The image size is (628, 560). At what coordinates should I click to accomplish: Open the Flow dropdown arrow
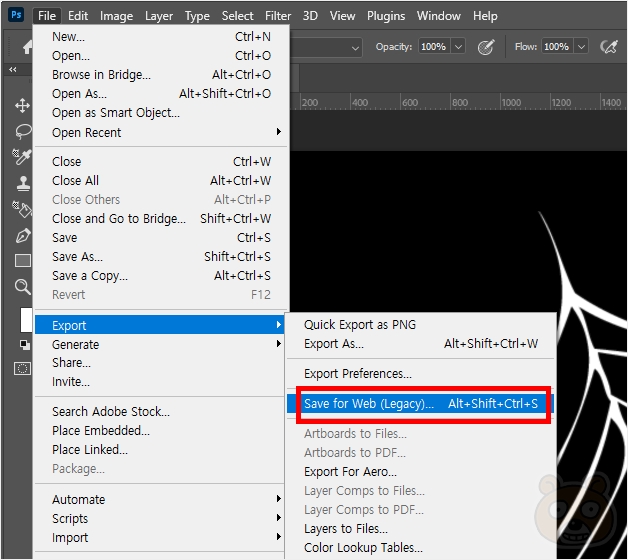pos(581,47)
